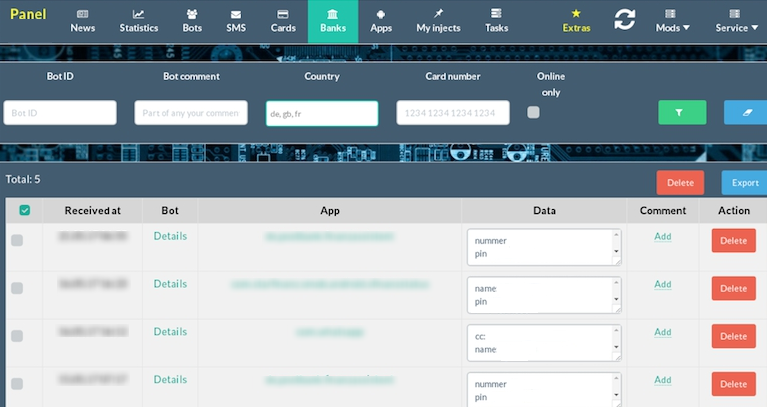
Task: Focus the Bot comment input field
Action: tap(191, 113)
